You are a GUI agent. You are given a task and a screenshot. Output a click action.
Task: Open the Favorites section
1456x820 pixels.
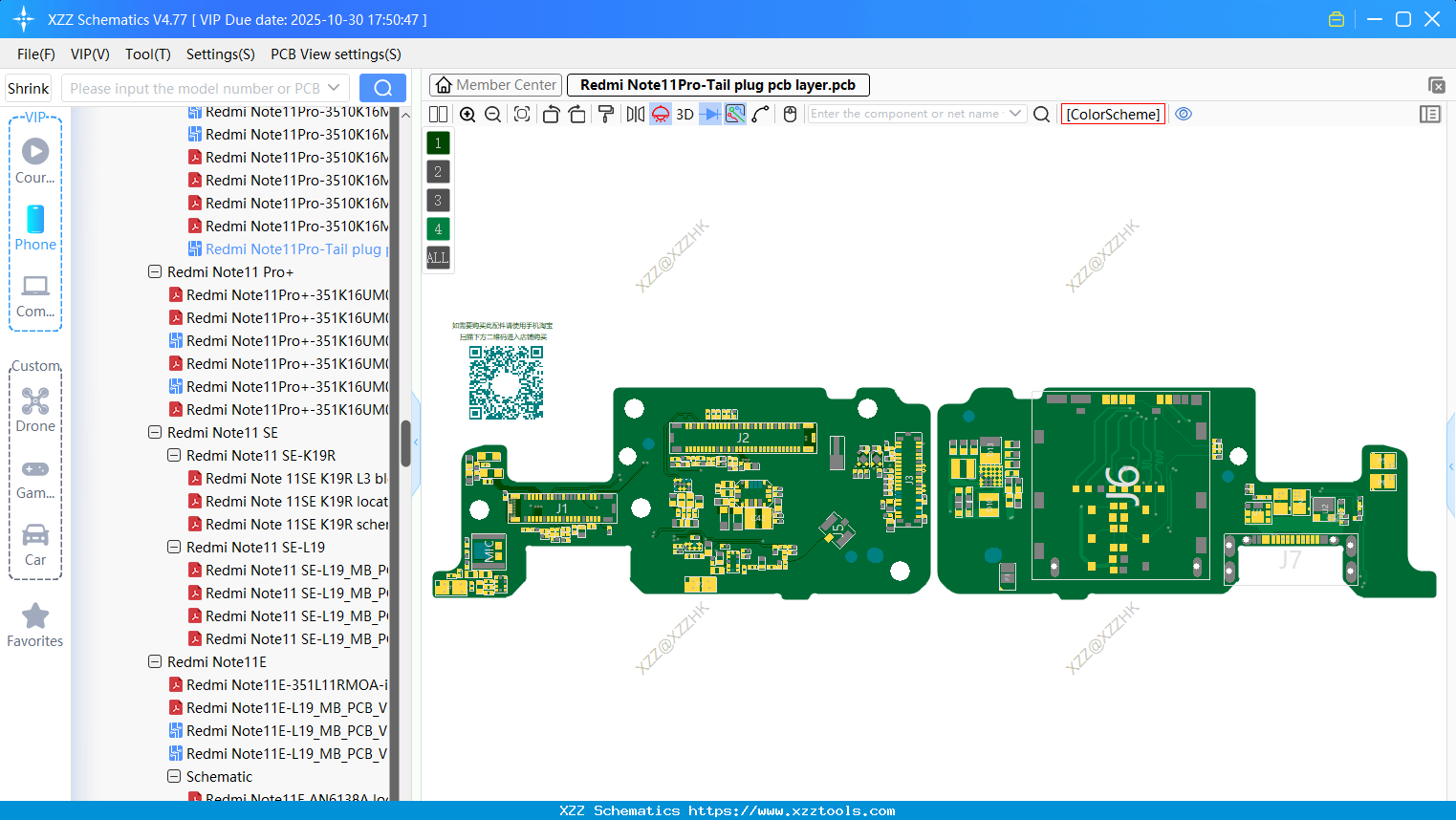[35, 625]
